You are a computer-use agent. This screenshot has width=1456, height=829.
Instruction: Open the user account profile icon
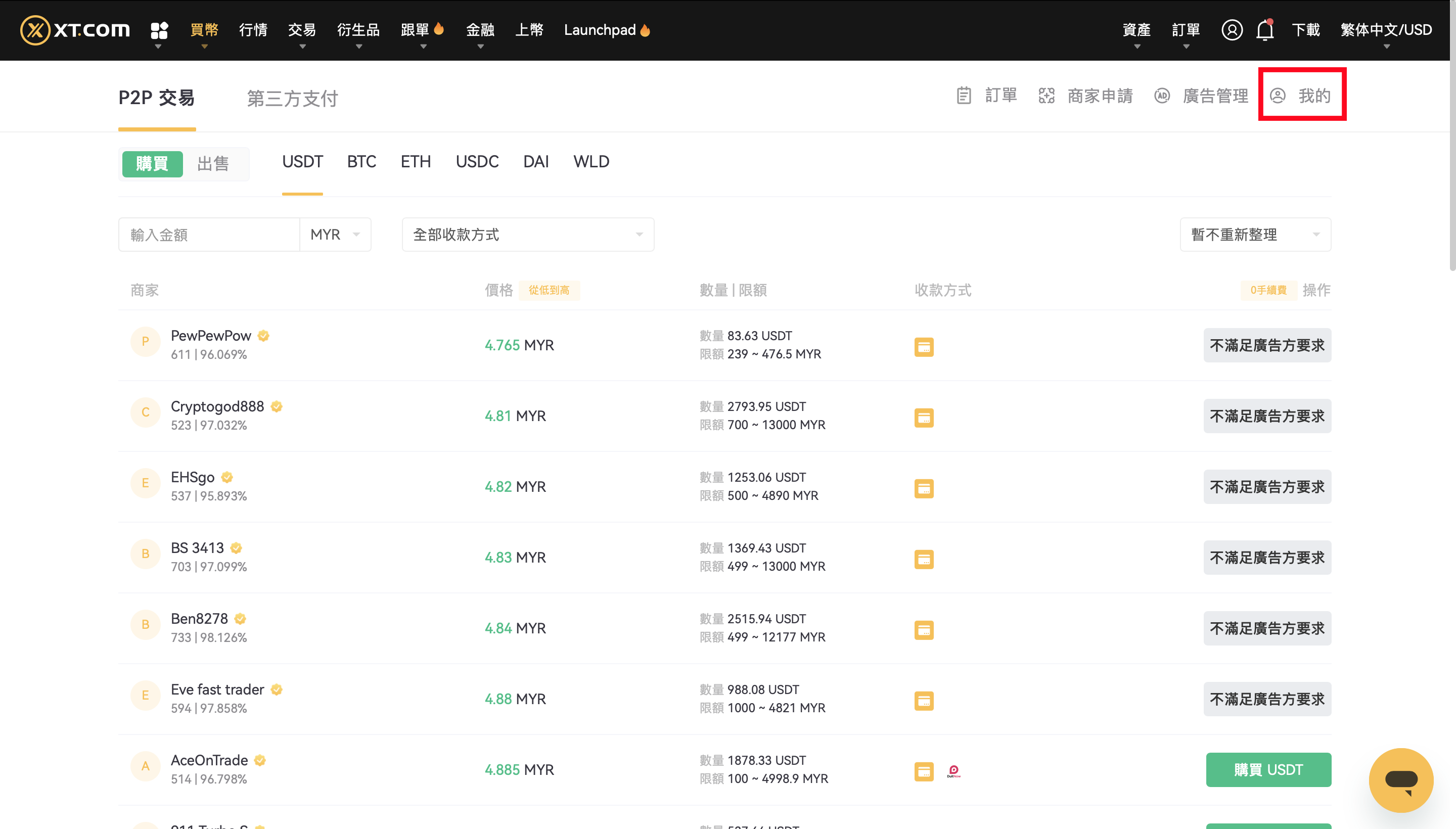(1232, 30)
